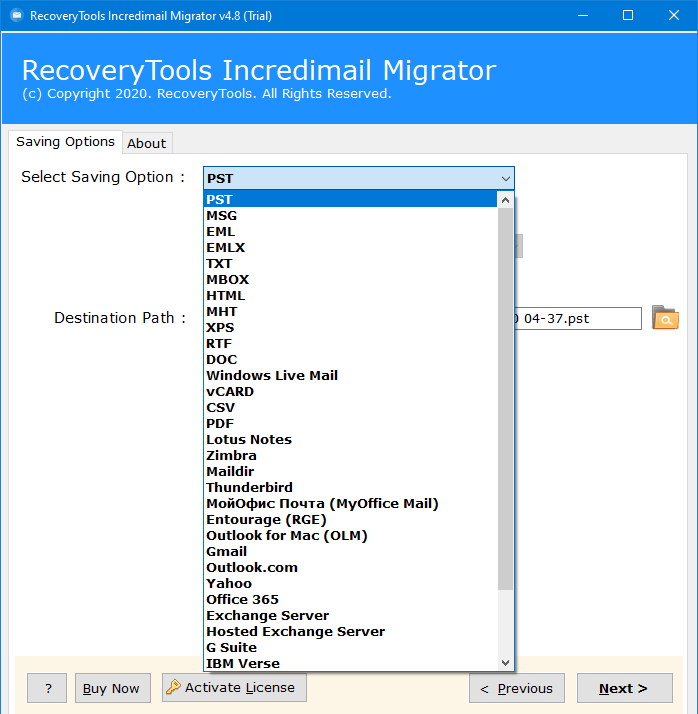Pick Maildir saving option
698x714 pixels.
point(350,471)
